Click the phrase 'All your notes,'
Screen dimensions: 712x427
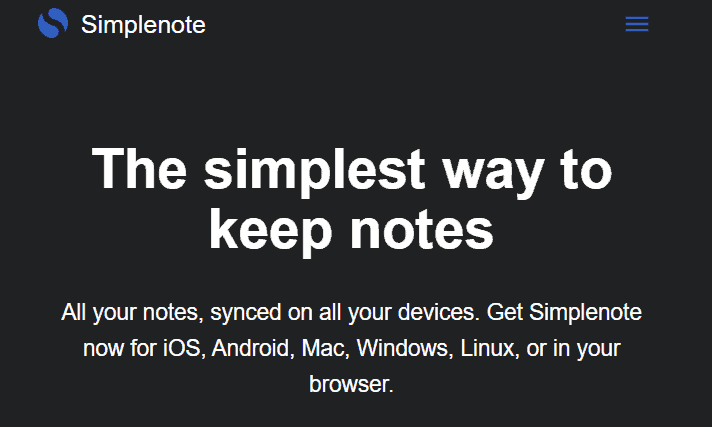point(133,313)
